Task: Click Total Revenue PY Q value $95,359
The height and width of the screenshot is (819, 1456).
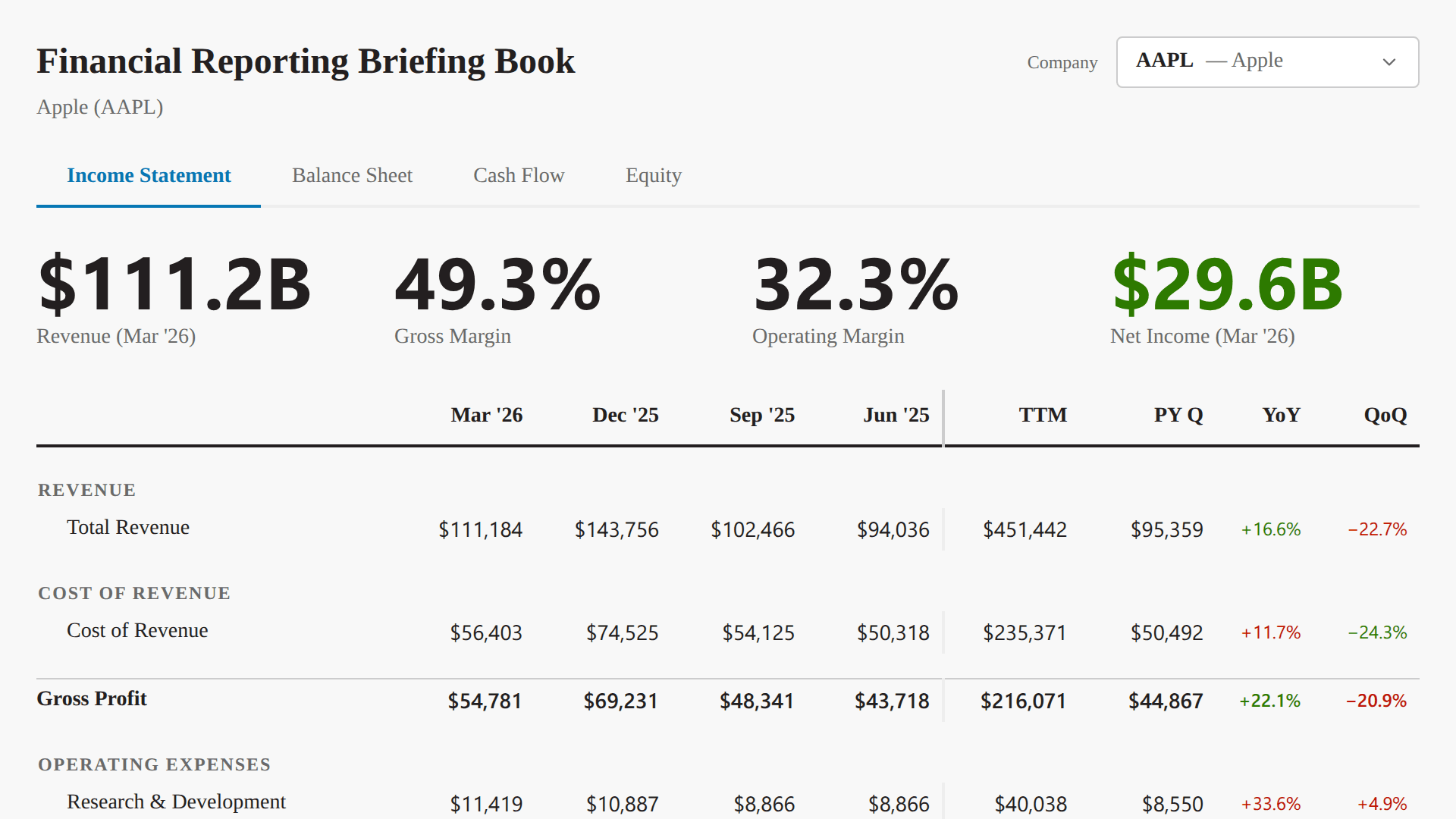Action: coord(1166,529)
